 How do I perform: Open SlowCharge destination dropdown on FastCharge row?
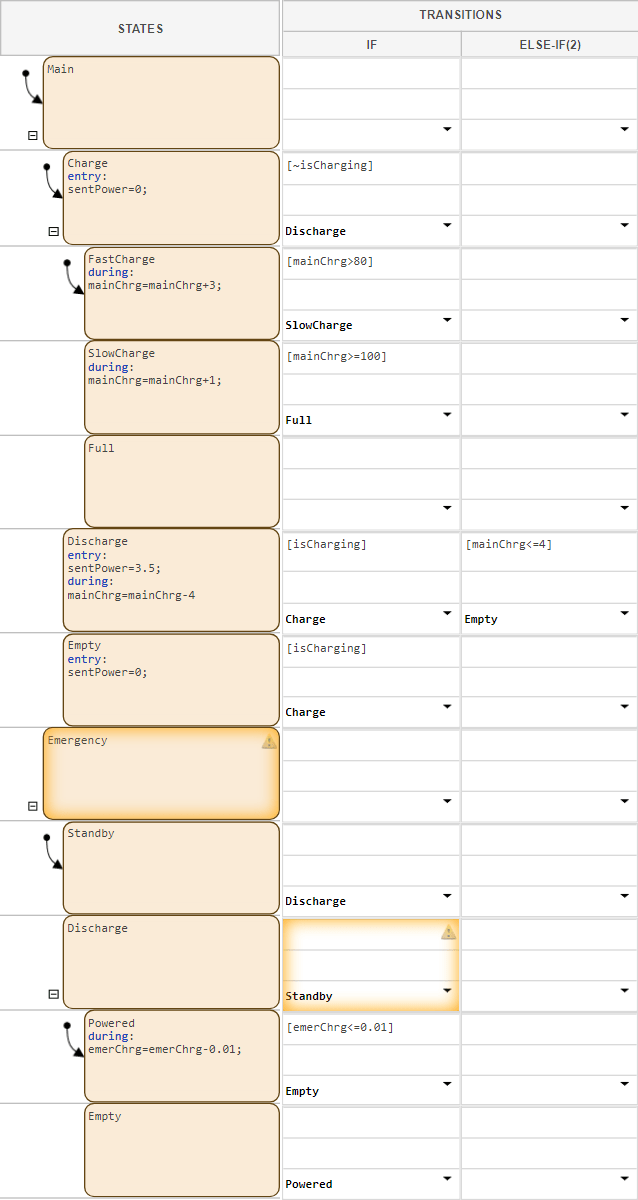447,320
